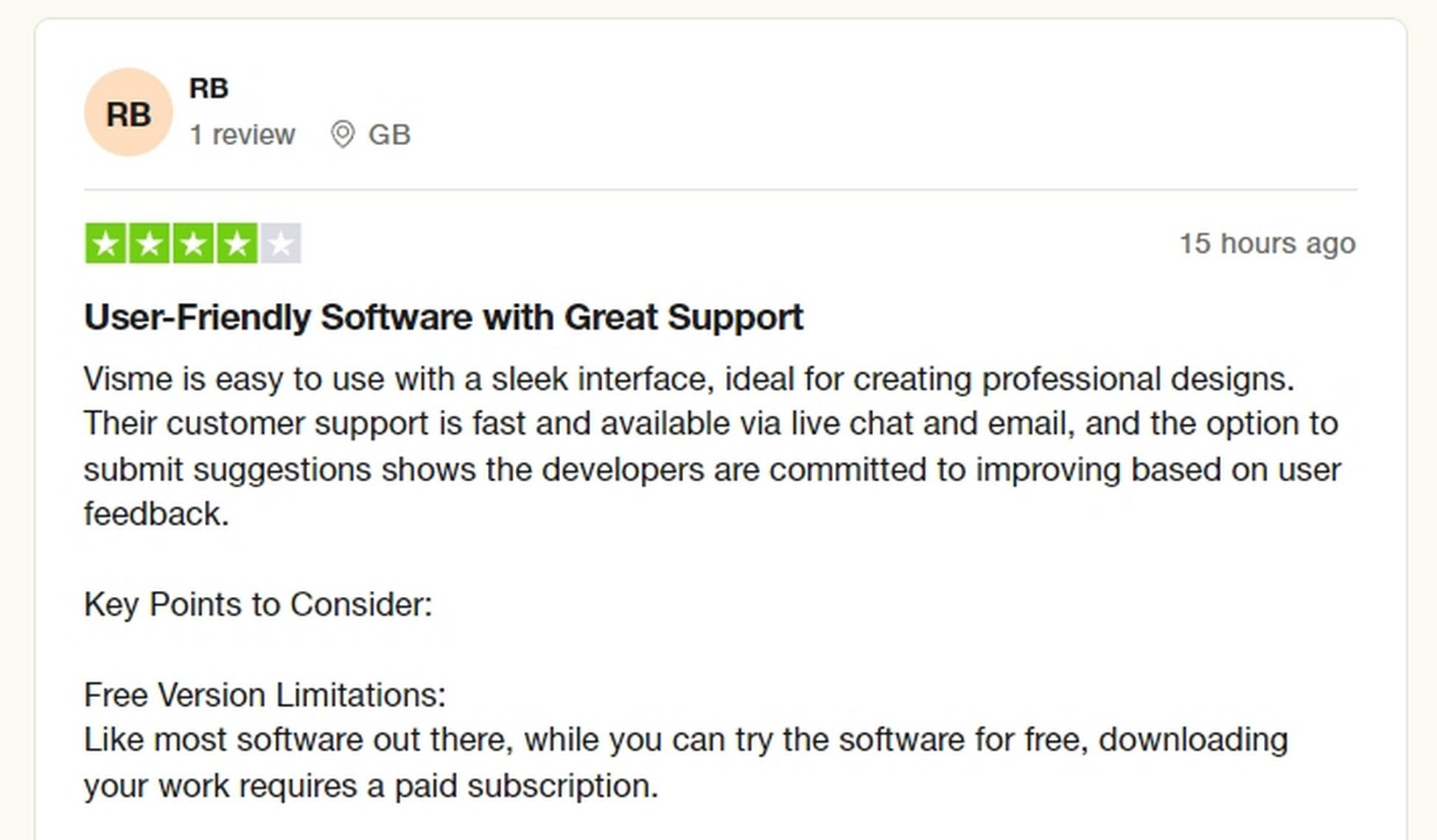The width and height of the screenshot is (1437, 840).
Task: Click "Free Version Limitations:" heading
Action: point(265,695)
